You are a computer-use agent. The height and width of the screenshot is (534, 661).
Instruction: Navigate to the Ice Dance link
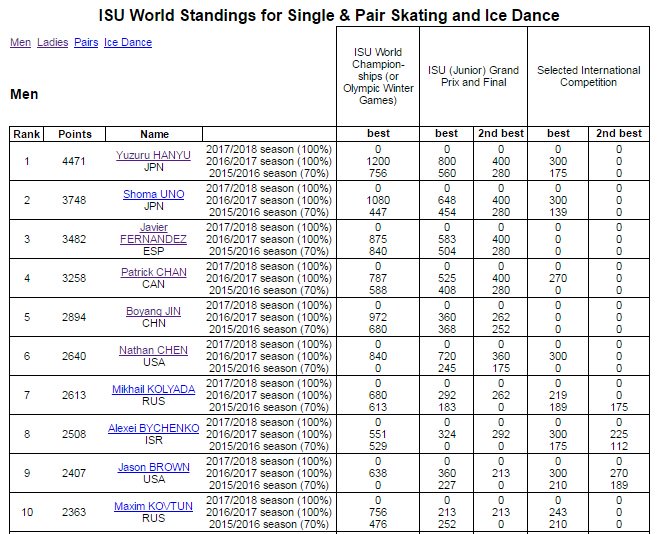coord(128,43)
